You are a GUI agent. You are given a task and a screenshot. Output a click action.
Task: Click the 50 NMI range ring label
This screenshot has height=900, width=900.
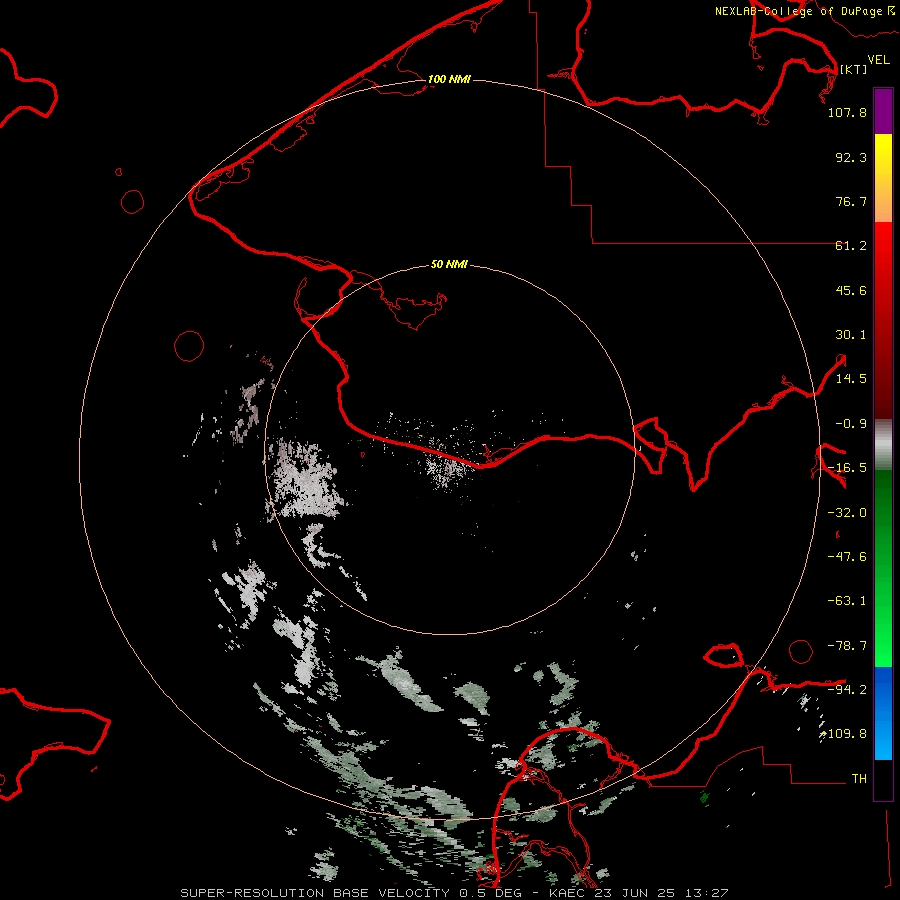coord(449,264)
